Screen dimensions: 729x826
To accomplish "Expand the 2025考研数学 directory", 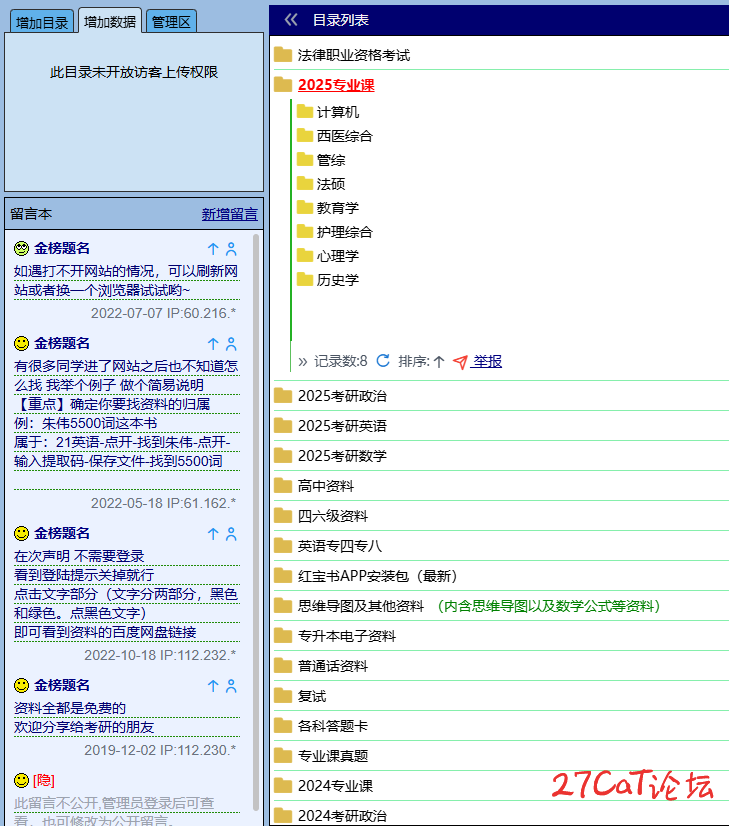I will click(342, 456).
